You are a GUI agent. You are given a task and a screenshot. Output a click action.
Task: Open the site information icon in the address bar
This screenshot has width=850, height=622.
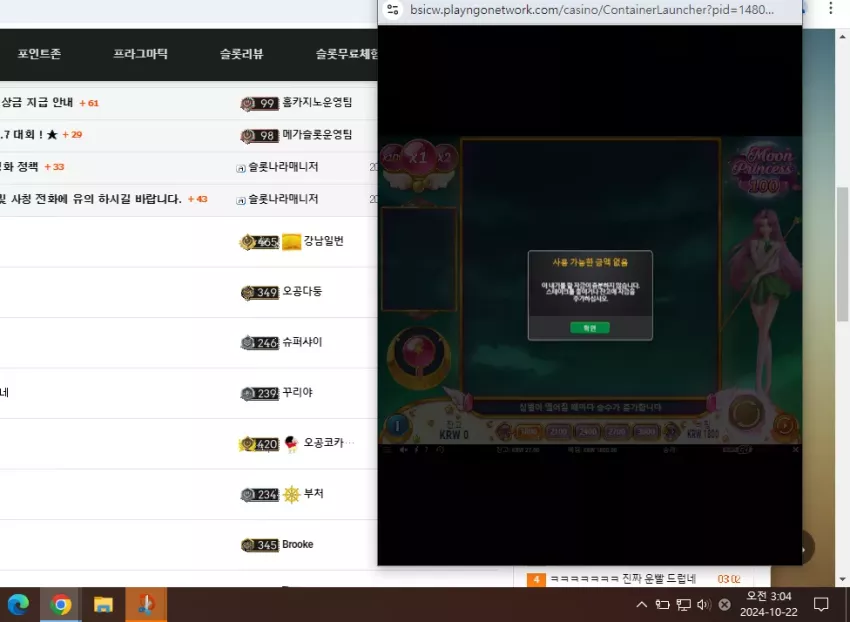393,10
